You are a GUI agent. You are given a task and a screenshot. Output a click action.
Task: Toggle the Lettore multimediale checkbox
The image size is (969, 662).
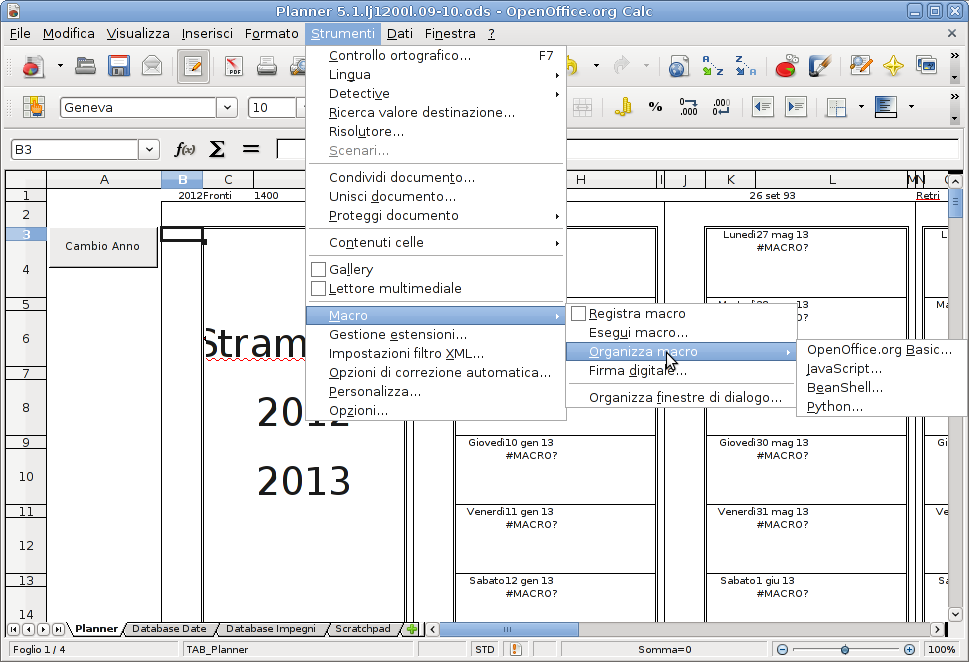[318, 289]
